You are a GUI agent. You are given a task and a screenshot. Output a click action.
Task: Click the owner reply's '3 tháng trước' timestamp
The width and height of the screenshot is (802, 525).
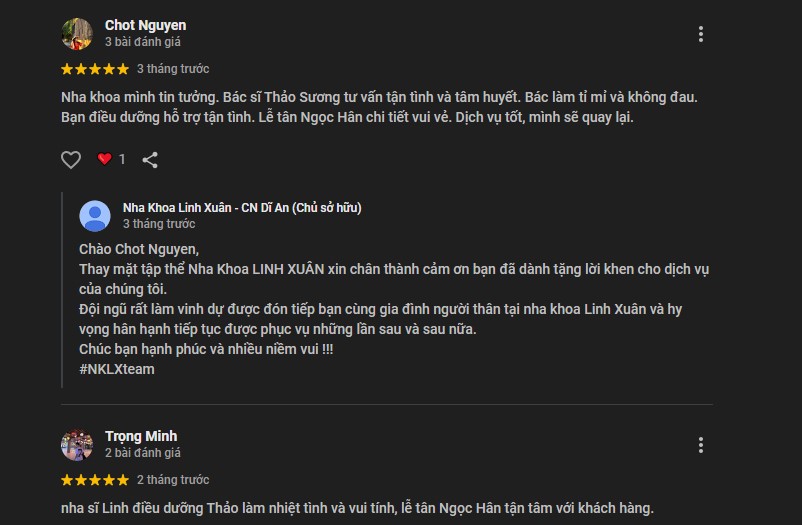click(x=159, y=224)
